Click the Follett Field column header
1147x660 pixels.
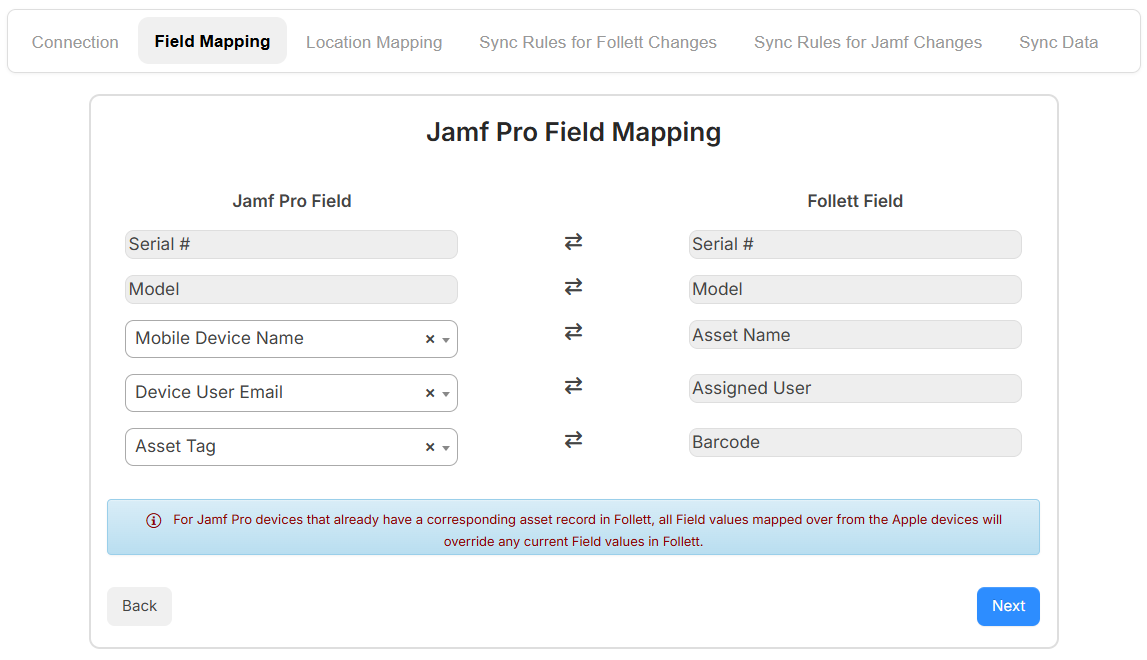[855, 201]
